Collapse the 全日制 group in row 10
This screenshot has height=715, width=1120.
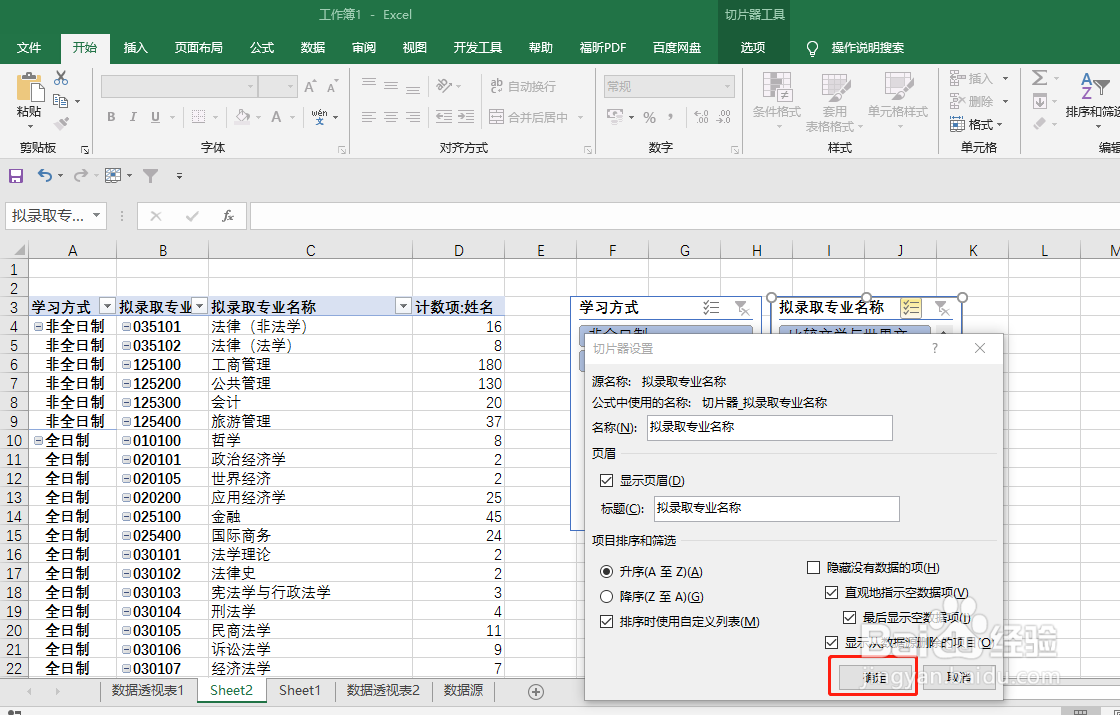39,441
